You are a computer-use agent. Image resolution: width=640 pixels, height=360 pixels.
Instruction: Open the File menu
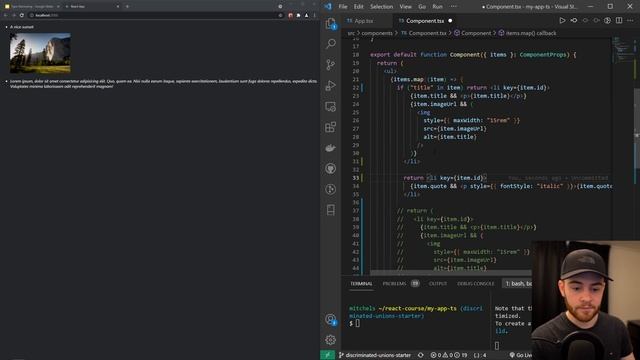click(x=343, y=7)
